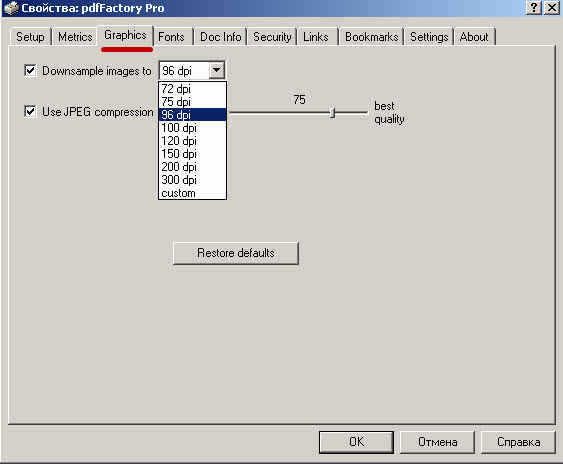This screenshot has width=563, height=464.
Task: Click the question mark help button
Action: (x=534, y=8)
